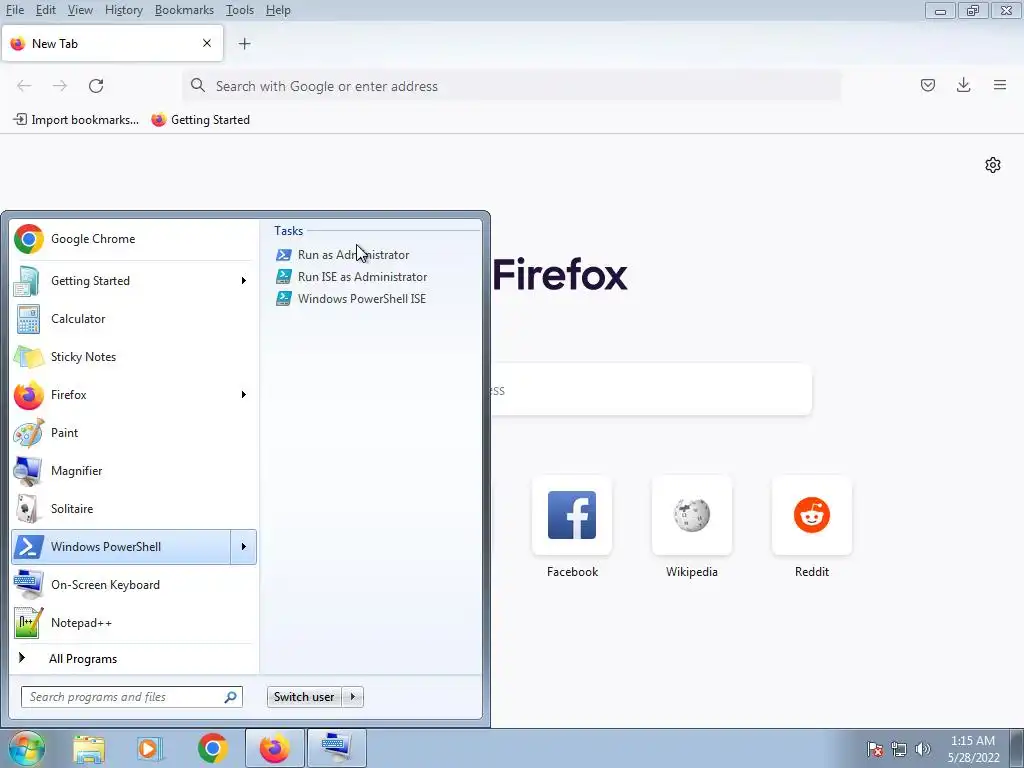Open Sticky Notes from Start menu
The image size is (1024, 768).
pos(133,357)
